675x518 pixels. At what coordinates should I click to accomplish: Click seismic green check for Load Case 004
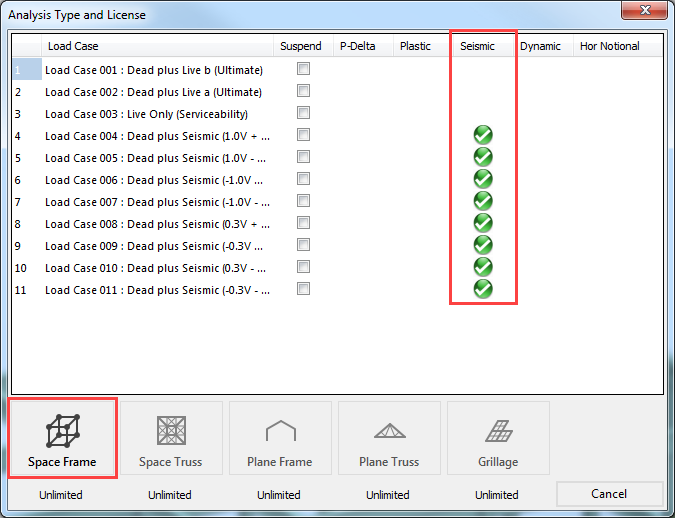483,135
